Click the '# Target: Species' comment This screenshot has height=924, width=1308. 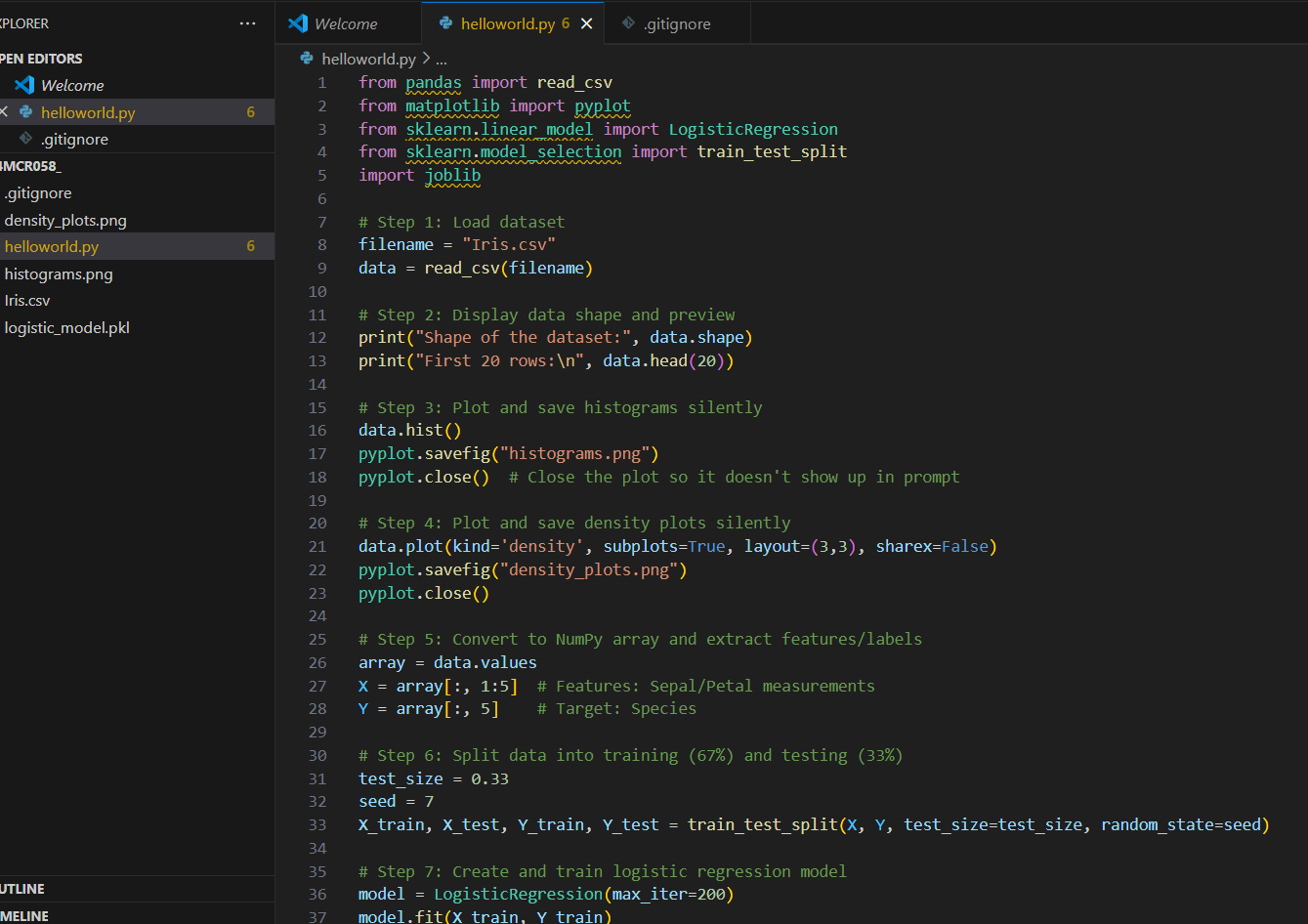click(x=616, y=709)
